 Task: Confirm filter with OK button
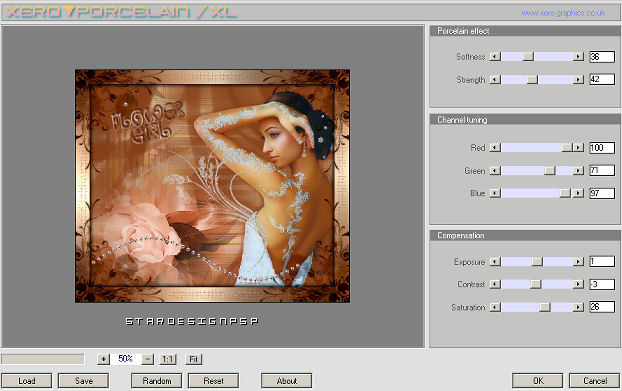538,381
